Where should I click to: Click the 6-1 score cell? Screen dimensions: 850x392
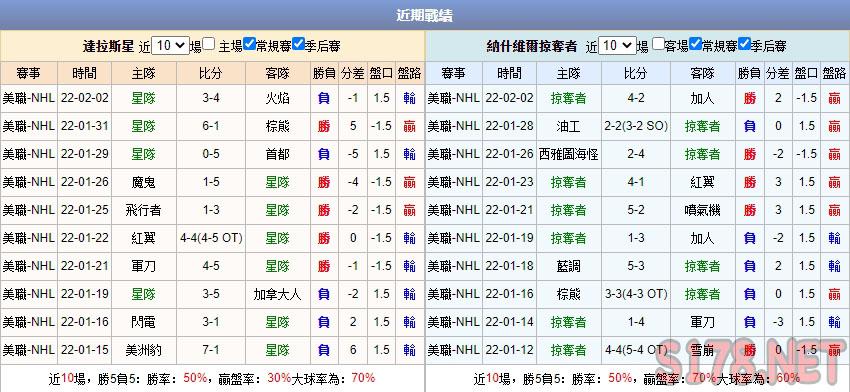pyautogui.click(x=211, y=126)
